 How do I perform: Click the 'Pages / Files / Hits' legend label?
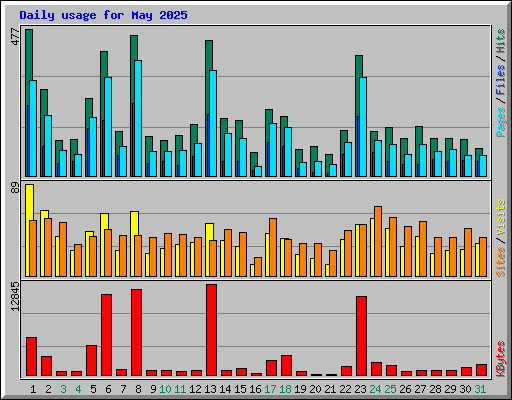pos(501,83)
